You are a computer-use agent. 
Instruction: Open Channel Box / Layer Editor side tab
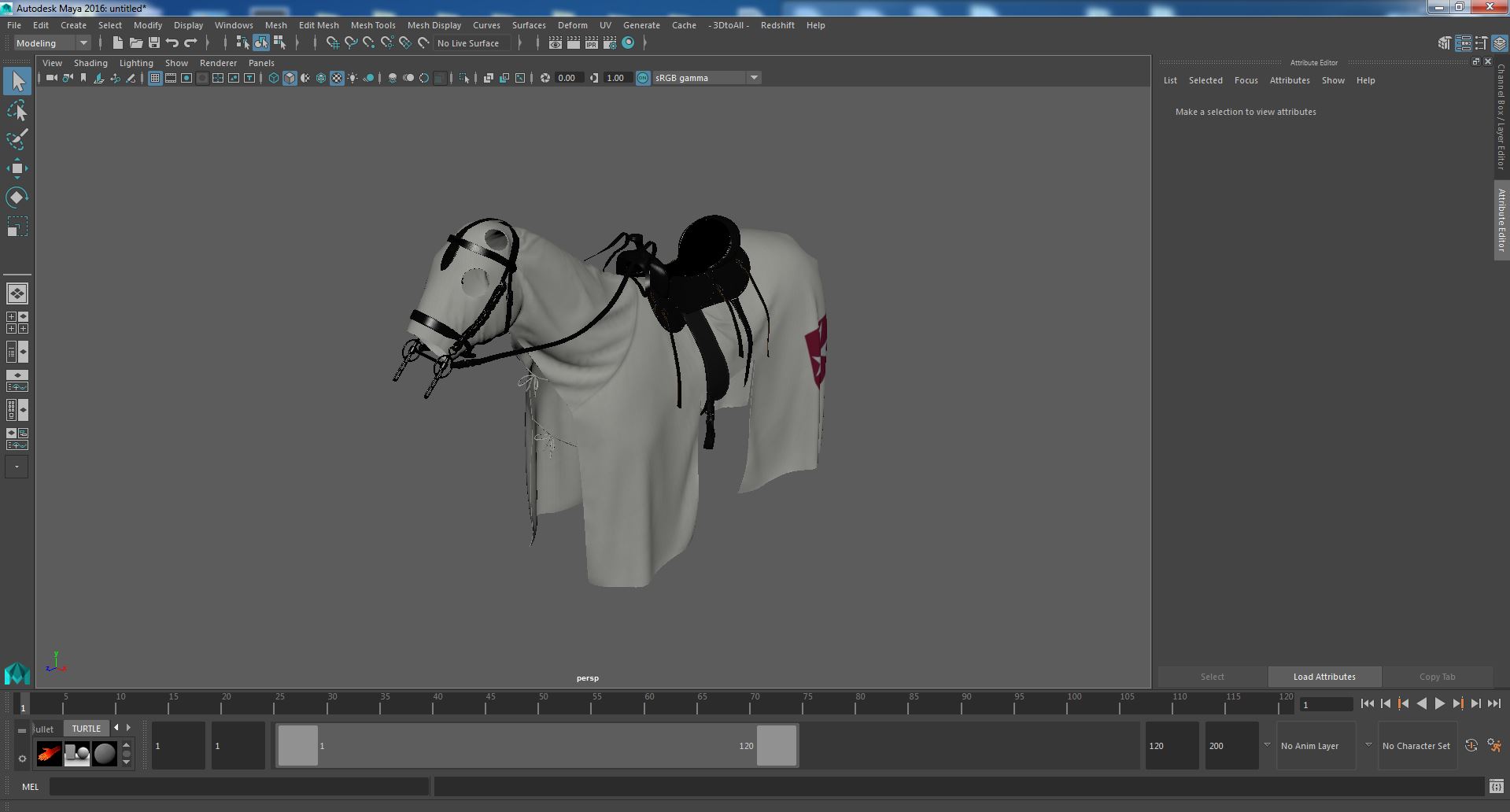pyautogui.click(x=1501, y=116)
